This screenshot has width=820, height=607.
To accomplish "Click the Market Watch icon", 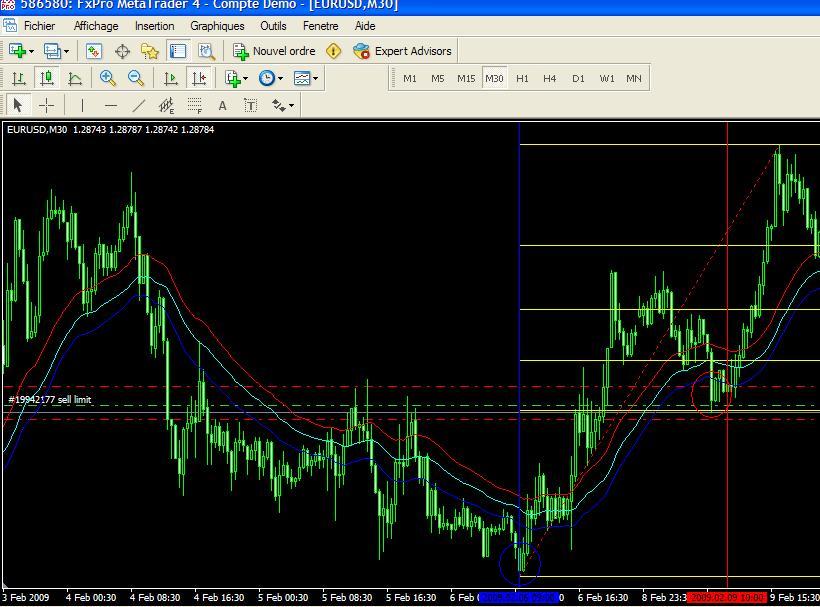I will 94,51.
